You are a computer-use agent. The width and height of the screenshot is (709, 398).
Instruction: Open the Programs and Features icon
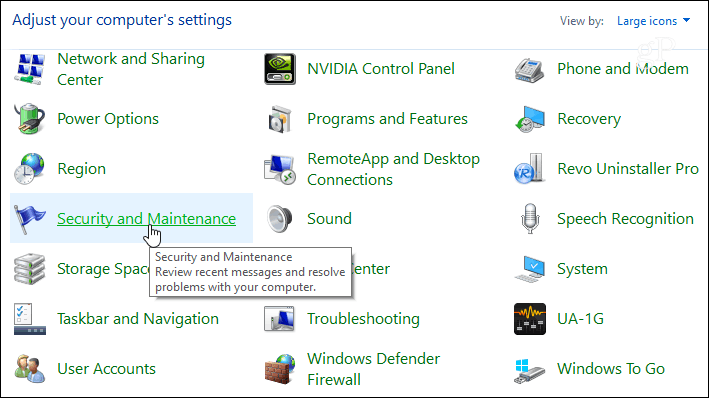tap(280, 119)
